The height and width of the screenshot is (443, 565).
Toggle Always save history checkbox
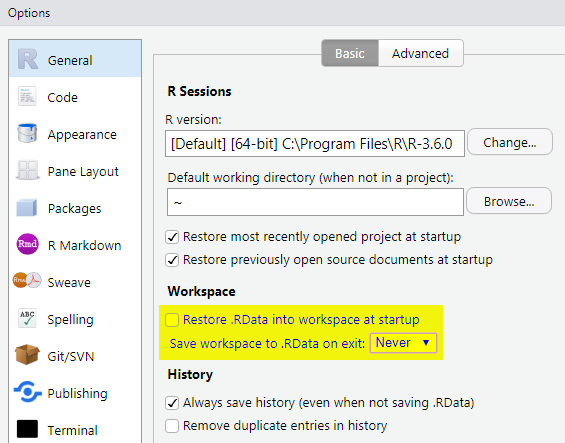pos(172,403)
